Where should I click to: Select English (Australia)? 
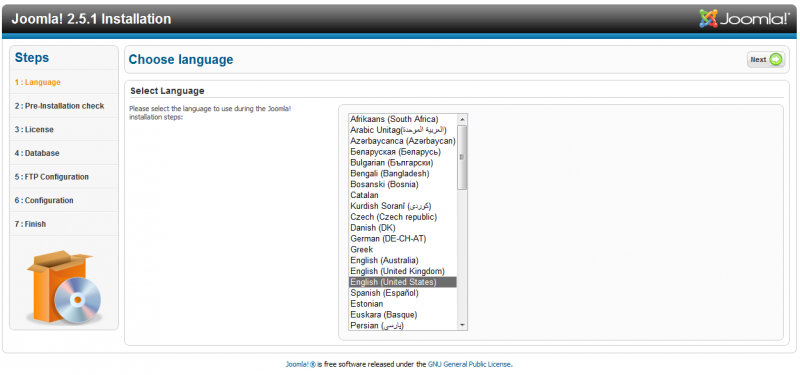403,260
